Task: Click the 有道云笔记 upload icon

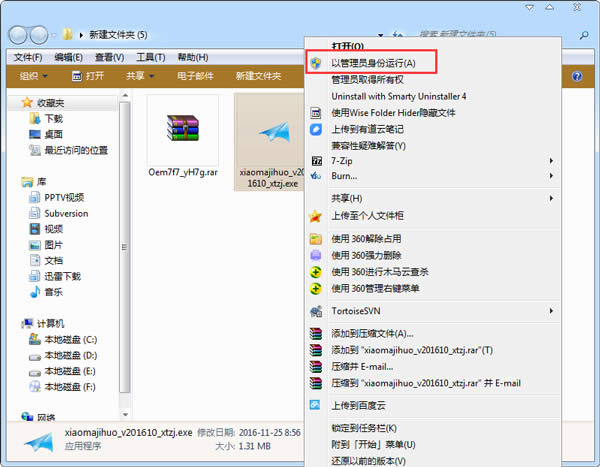Action: (x=316, y=129)
